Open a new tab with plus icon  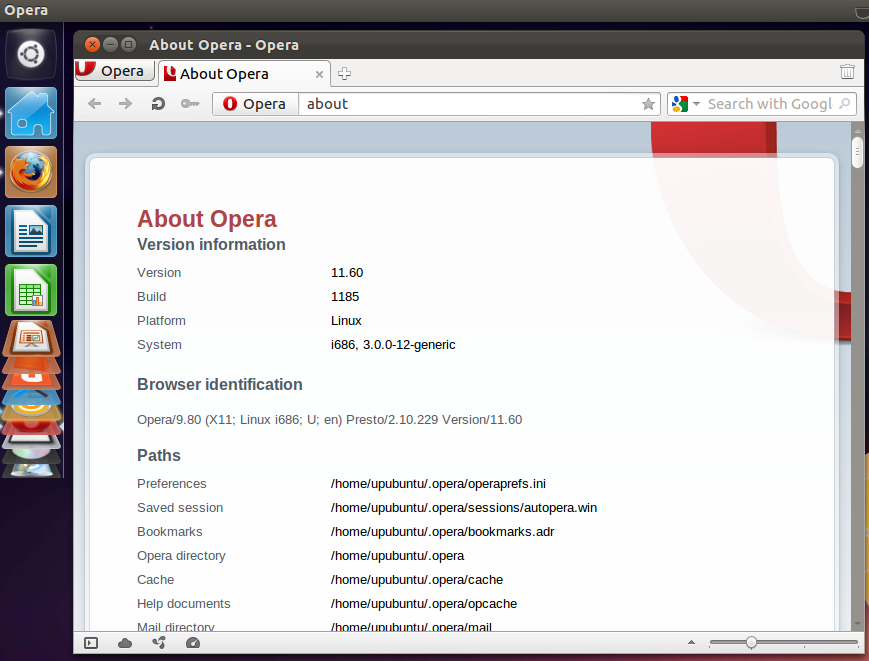(x=344, y=74)
